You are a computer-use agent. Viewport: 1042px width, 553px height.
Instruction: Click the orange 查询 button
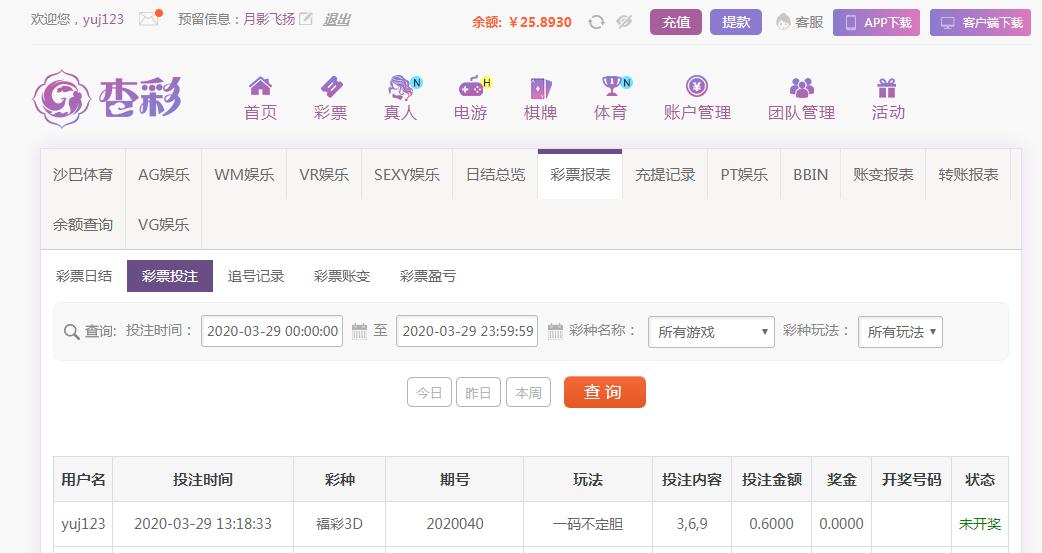coord(605,392)
